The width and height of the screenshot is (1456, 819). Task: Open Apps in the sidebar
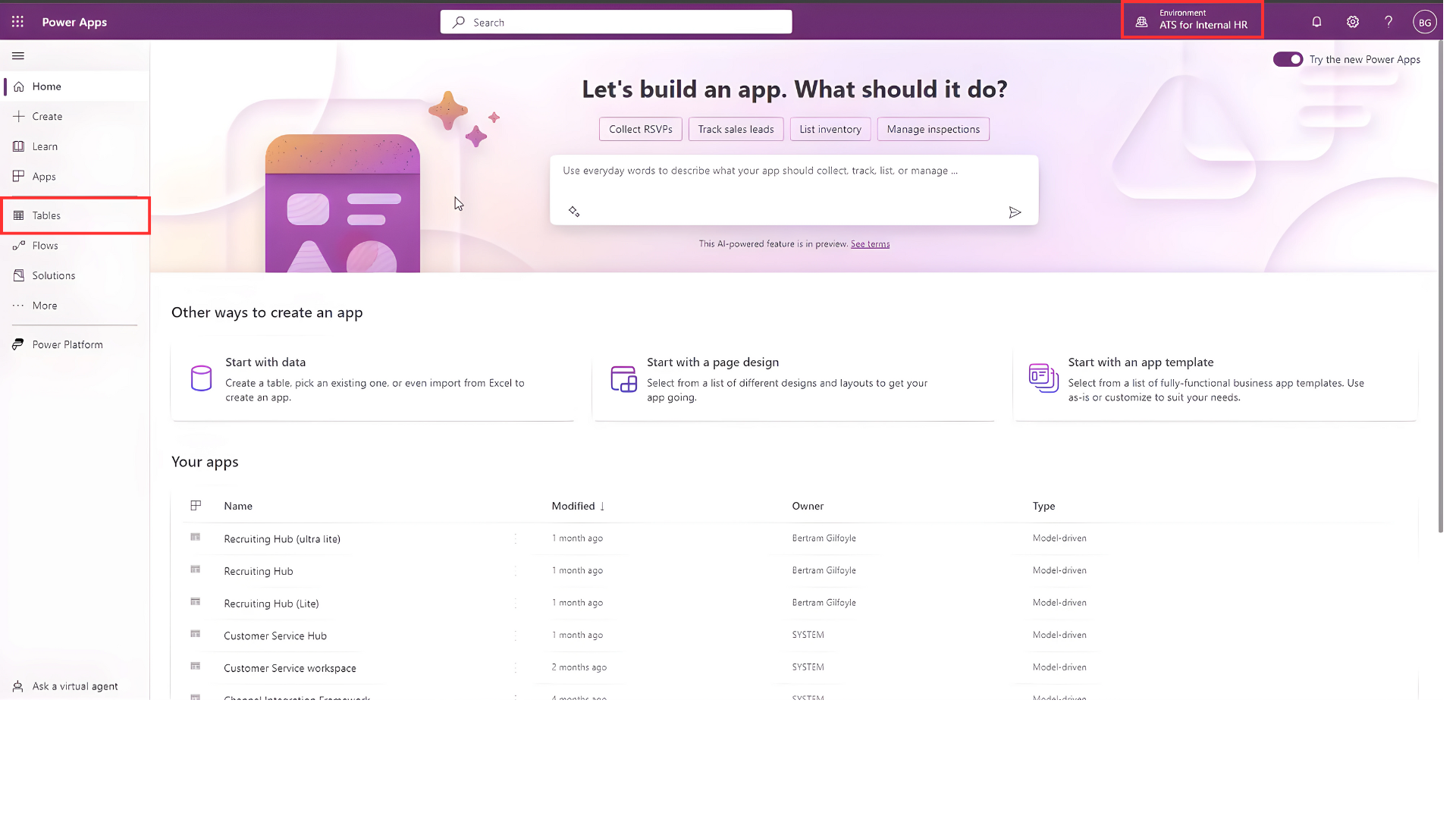(x=75, y=177)
